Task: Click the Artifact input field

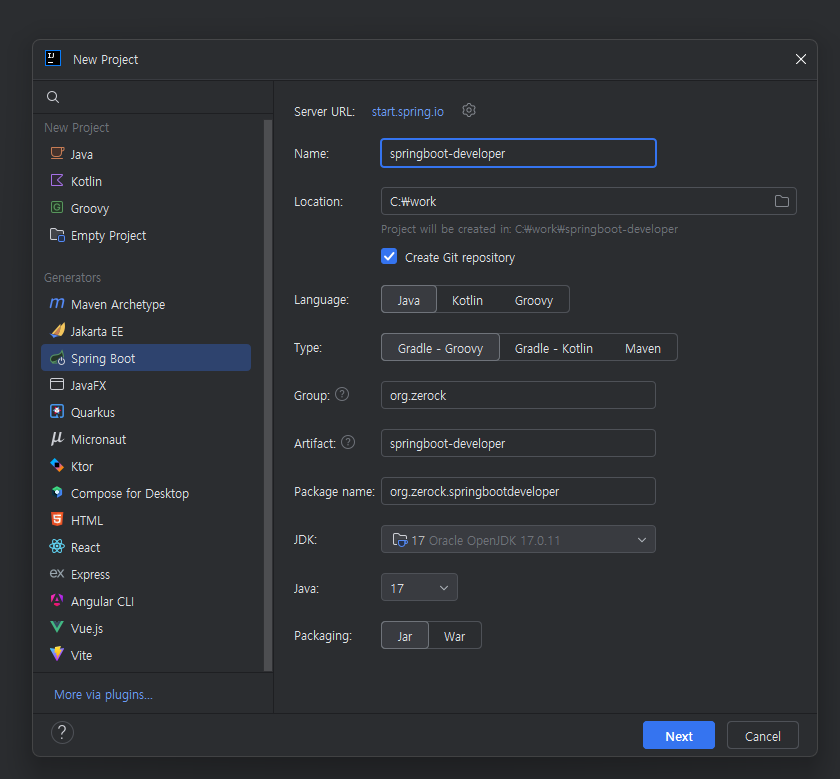Action: (x=518, y=443)
